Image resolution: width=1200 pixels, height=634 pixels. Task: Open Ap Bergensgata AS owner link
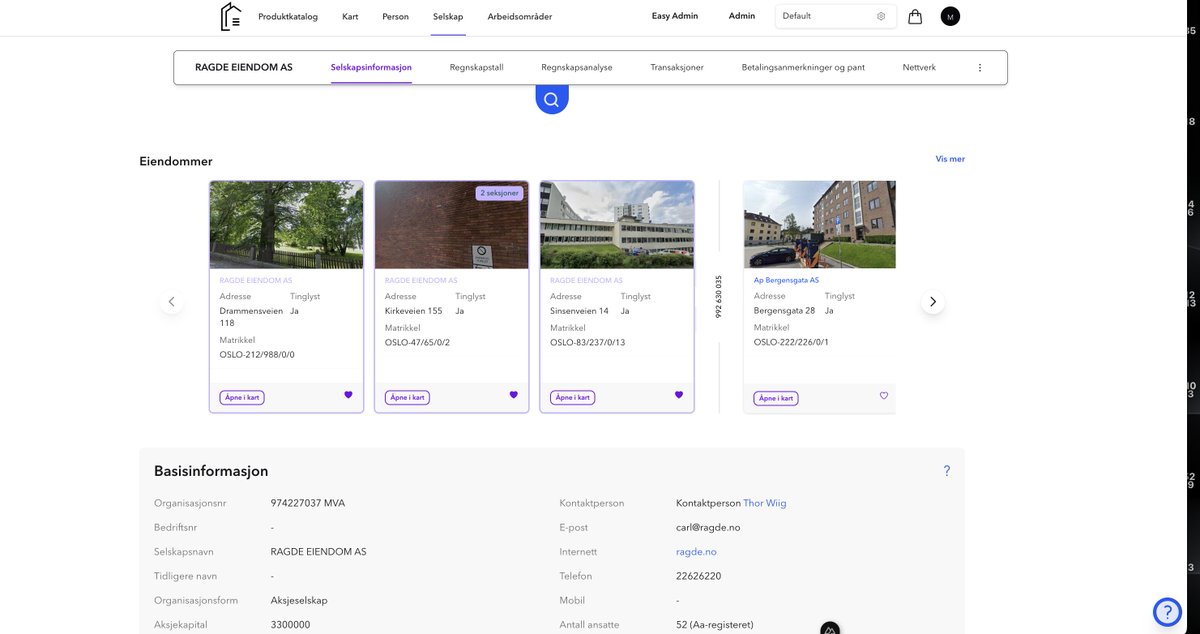click(x=786, y=280)
